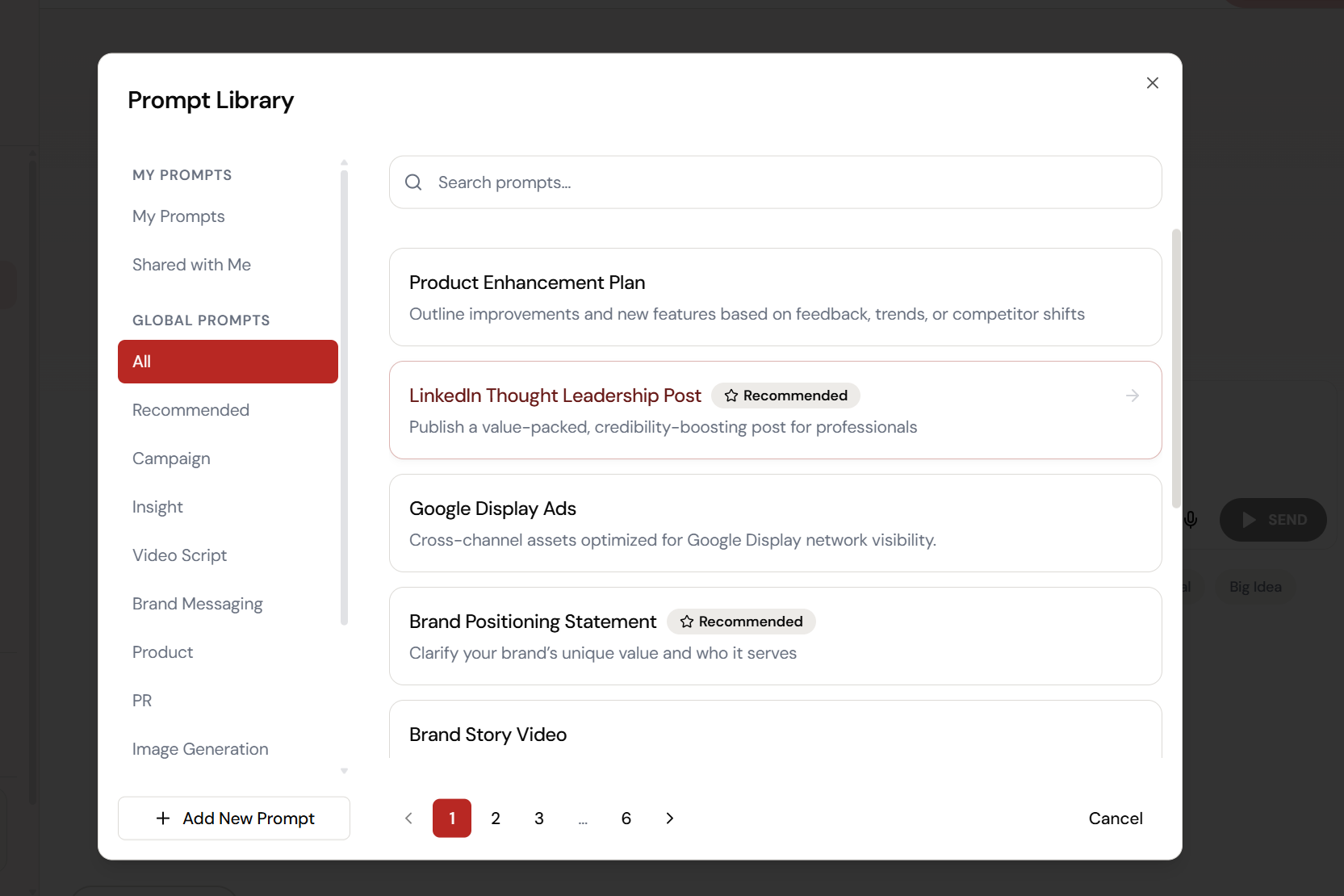Click the plus icon on Add New Prompt
The image size is (1344, 896).
164,819
